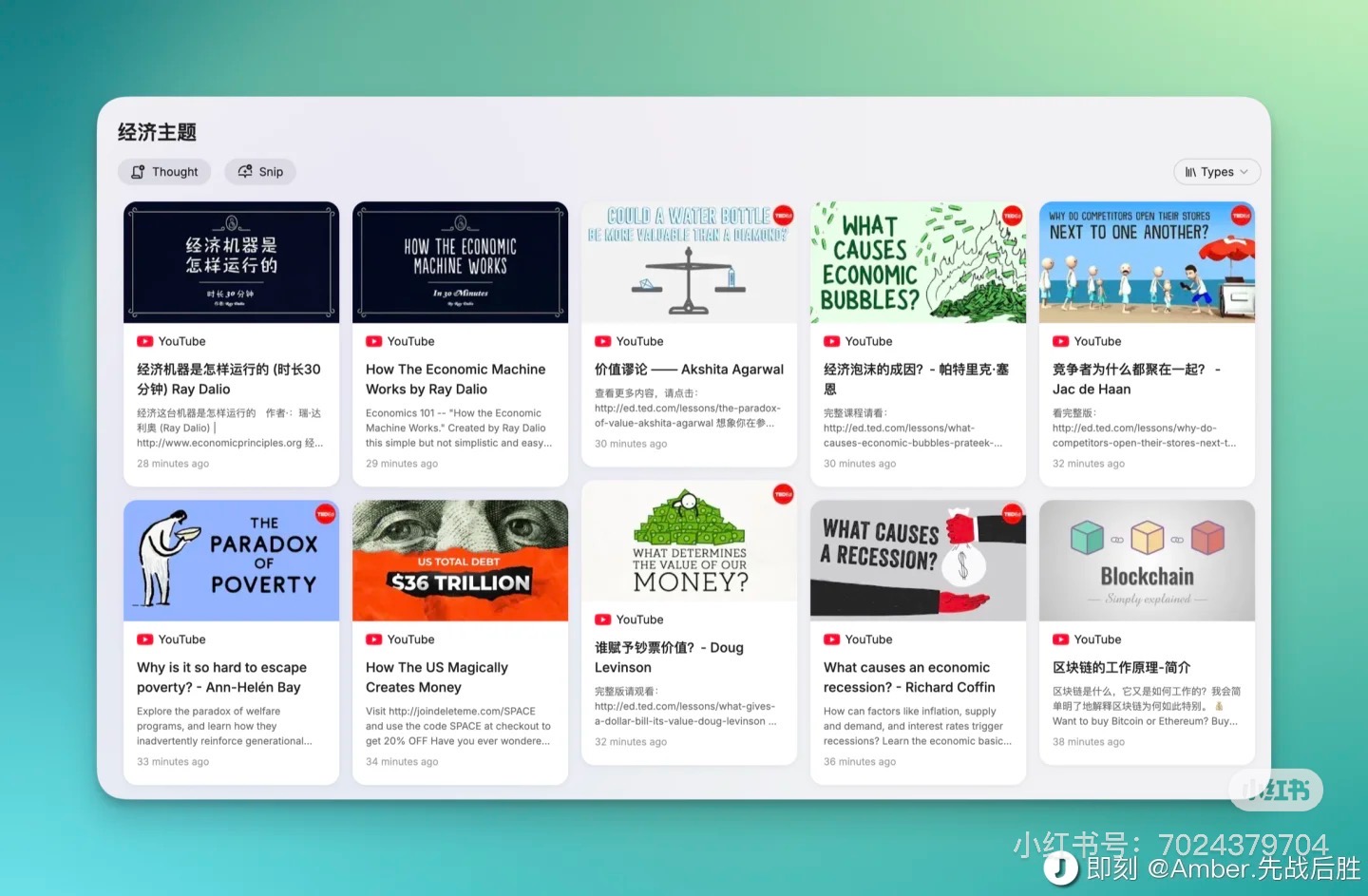1368x896 pixels.
Task: Click the '36 minutes ago' timestamp
Action: coord(860,762)
